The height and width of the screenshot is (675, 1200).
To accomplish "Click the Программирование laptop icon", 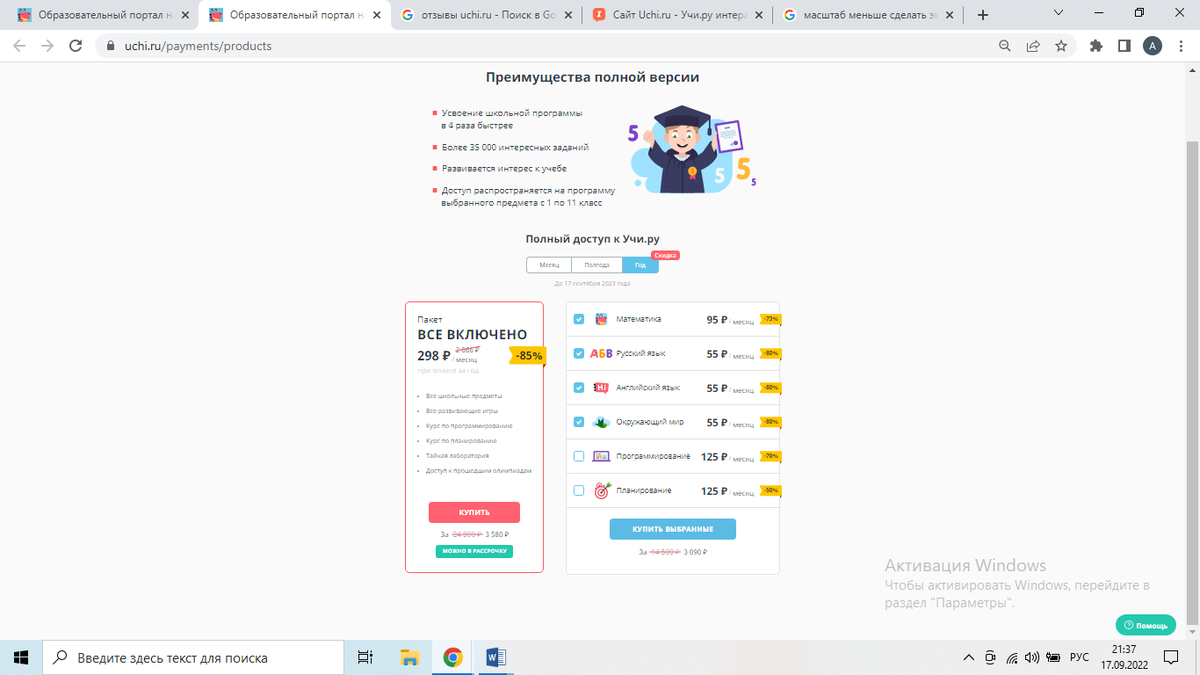I will coord(601,456).
